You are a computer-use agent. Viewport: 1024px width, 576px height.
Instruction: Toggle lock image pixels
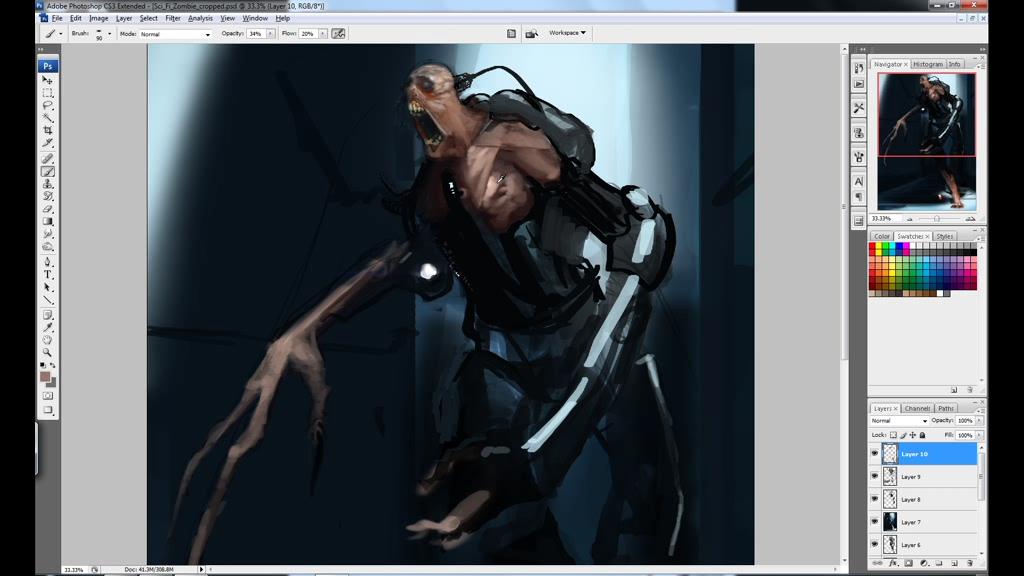[903, 435]
